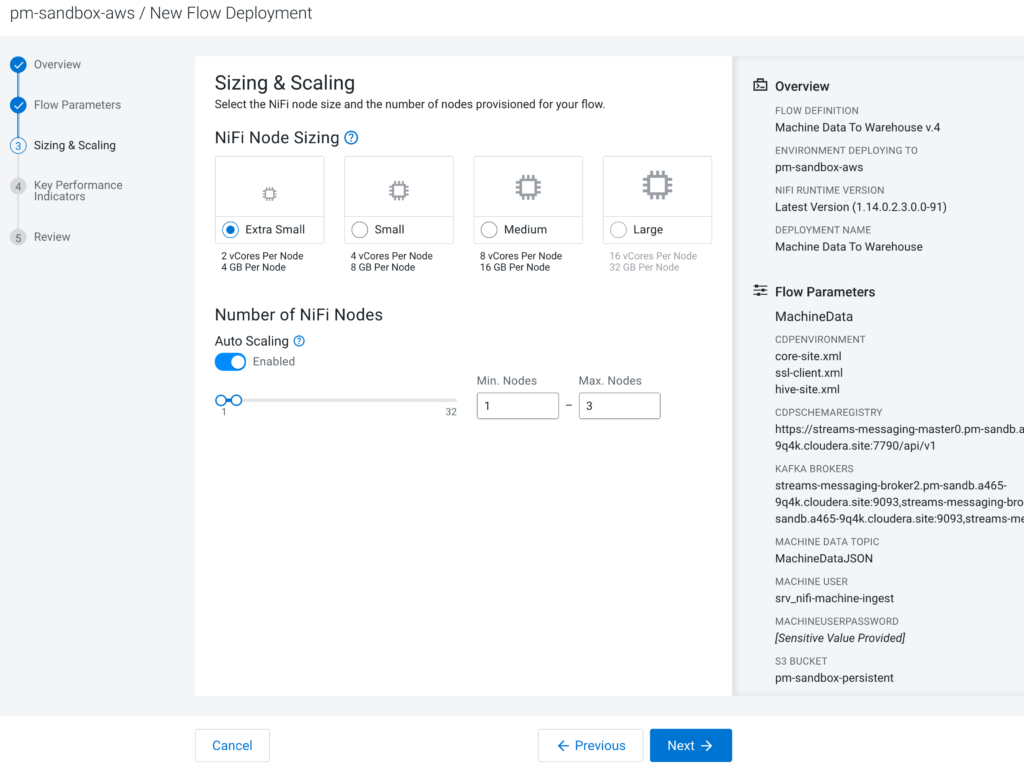Click the Medium node chip icon
The image size is (1024, 768).
click(x=528, y=187)
